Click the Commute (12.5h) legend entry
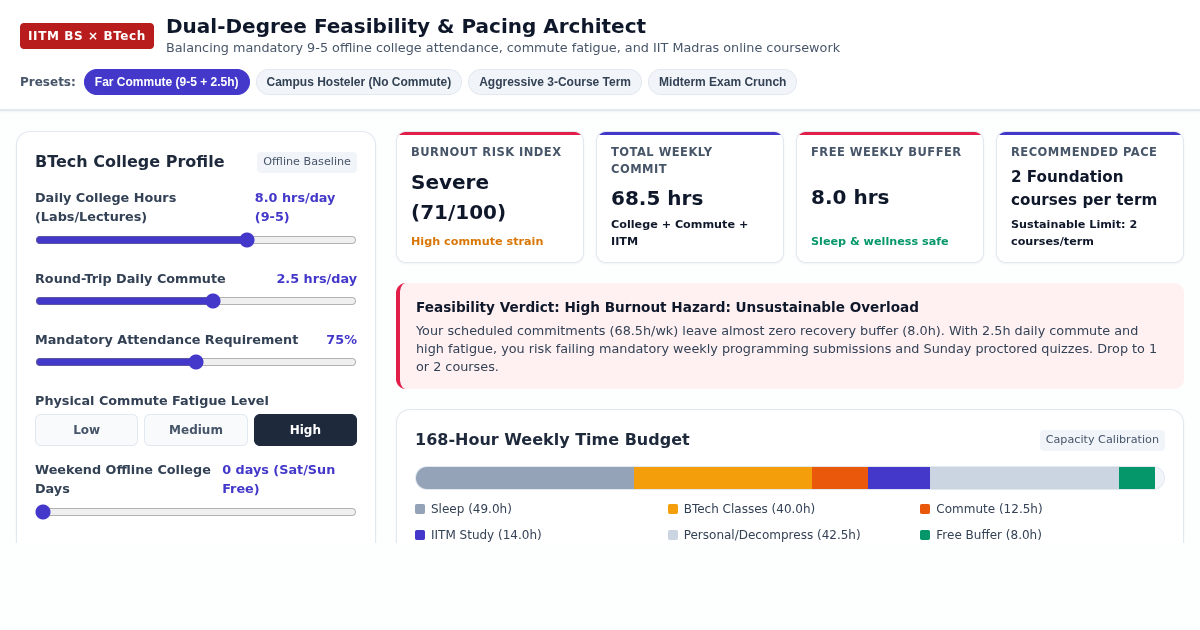The width and height of the screenshot is (1200, 630). (x=981, y=509)
